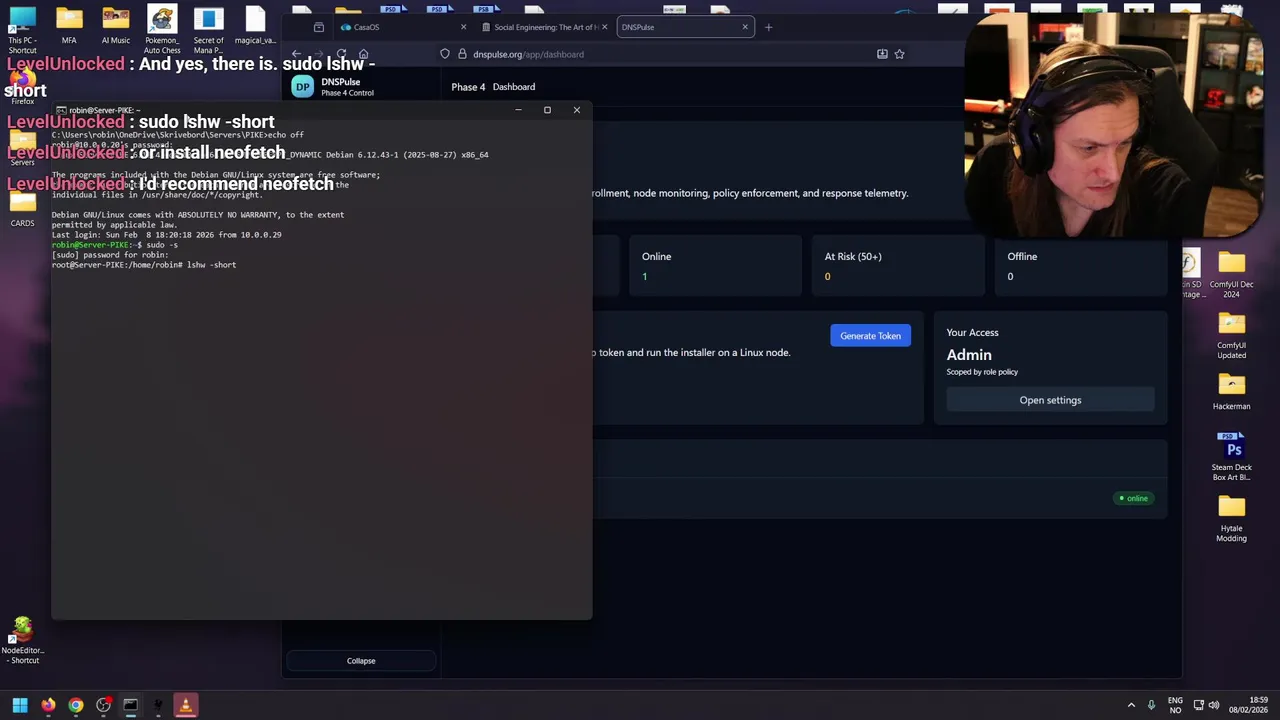Launch NodeEditor shortcut on desktop
The image size is (1280, 720).
point(22,641)
